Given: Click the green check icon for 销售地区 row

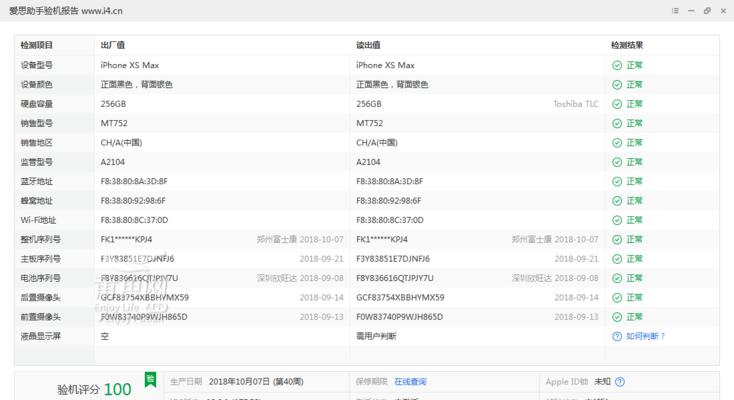Looking at the screenshot, I should coord(617,143).
